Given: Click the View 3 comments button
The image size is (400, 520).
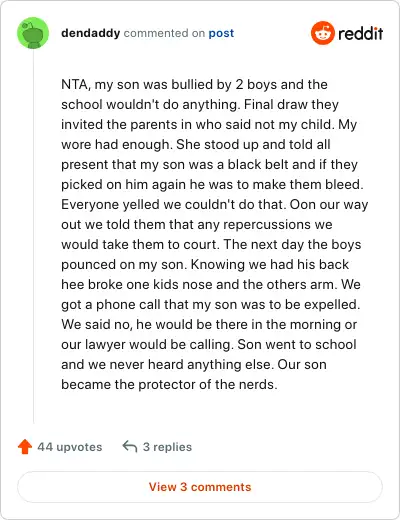Looking at the screenshot, I should 200,487.
